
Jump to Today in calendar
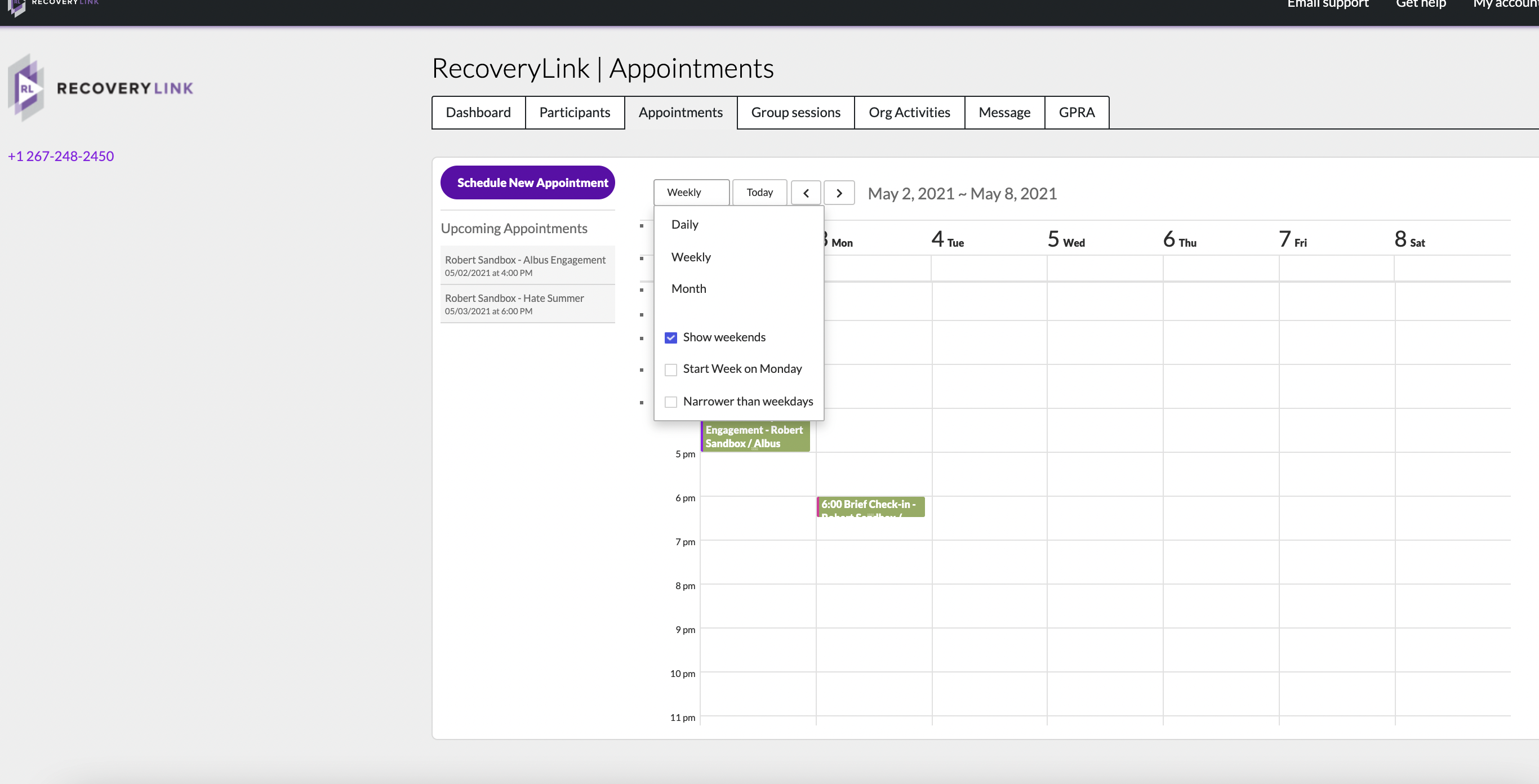coord(759,192)
